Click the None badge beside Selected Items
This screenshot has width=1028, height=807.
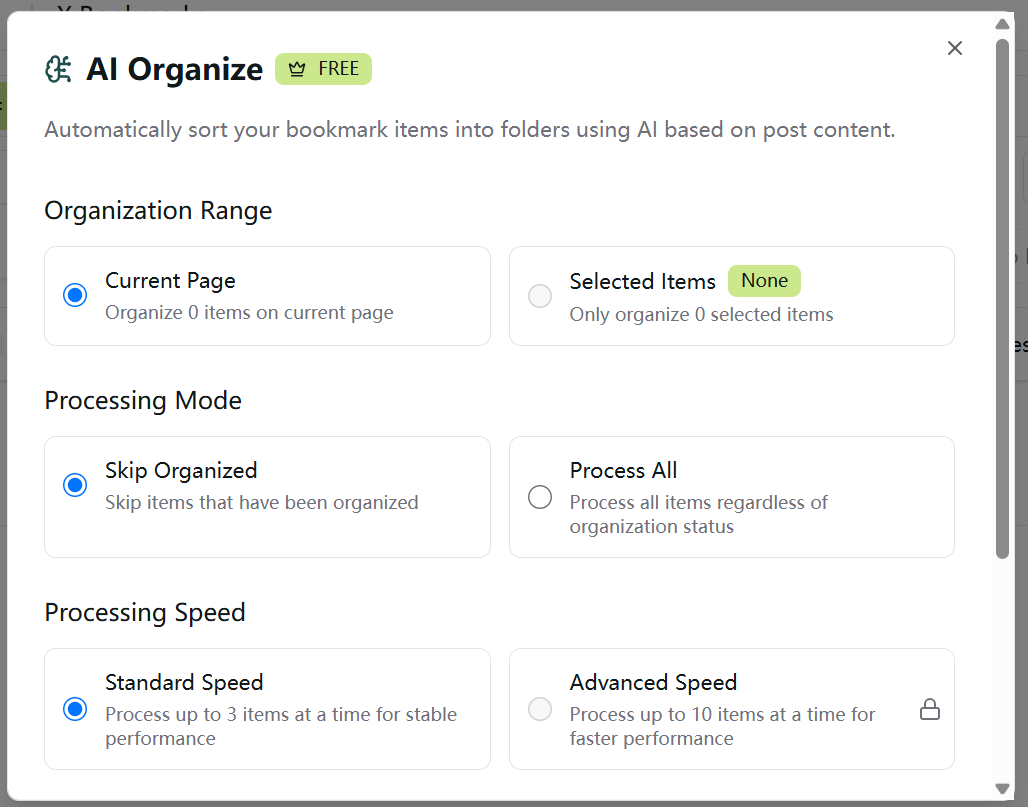pos(764,281)
